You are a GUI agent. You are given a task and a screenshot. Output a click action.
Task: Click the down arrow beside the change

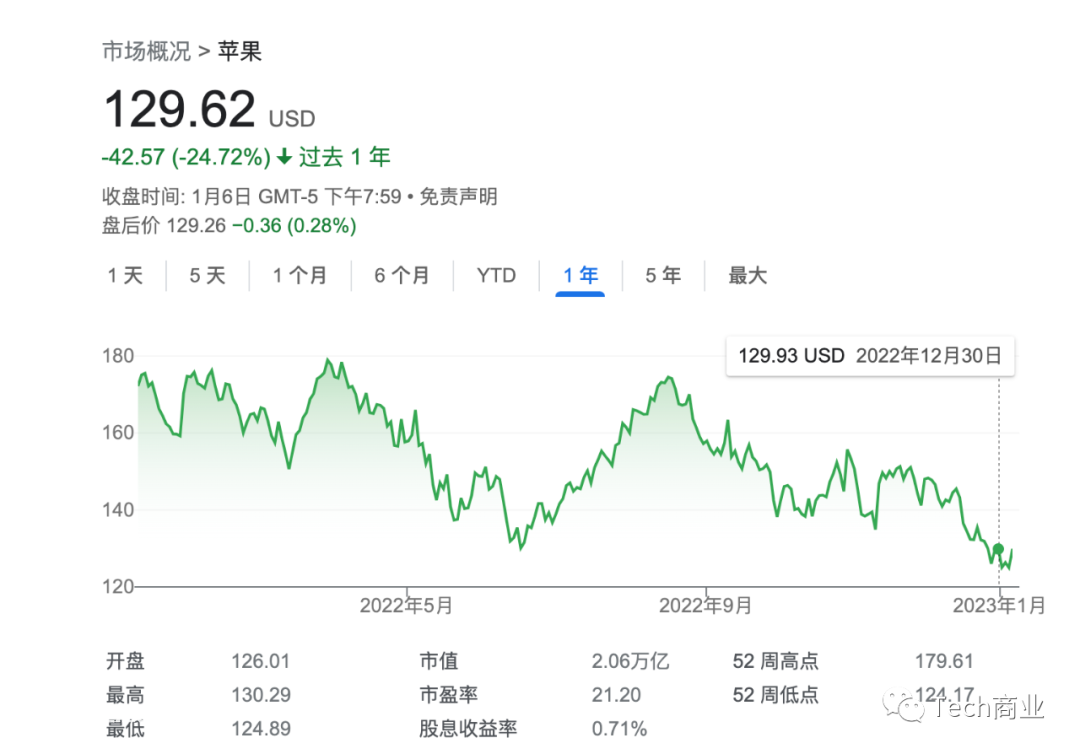[x=284, y=158]
